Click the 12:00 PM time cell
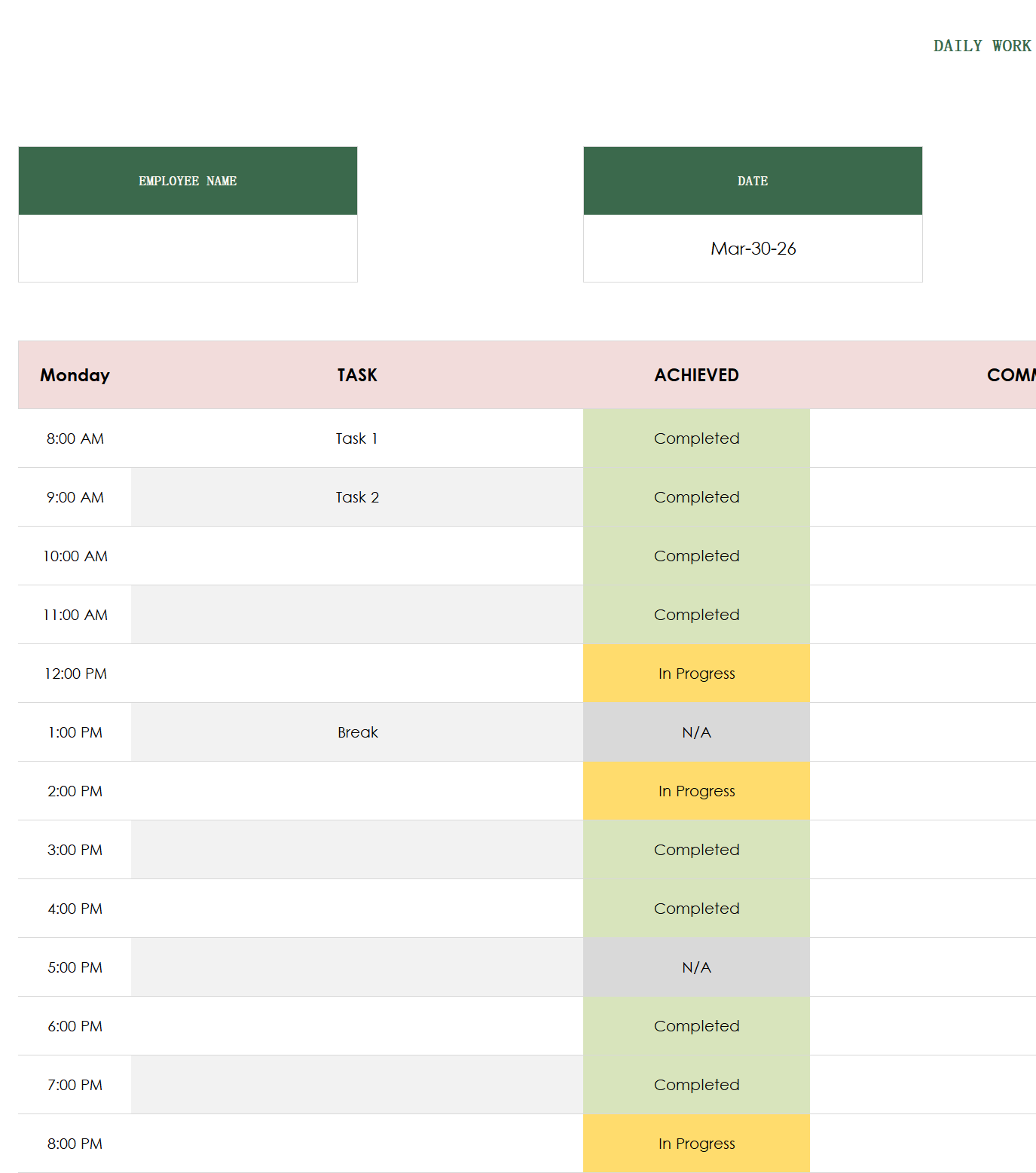The image size is (1036, 1173). [75, 674]
